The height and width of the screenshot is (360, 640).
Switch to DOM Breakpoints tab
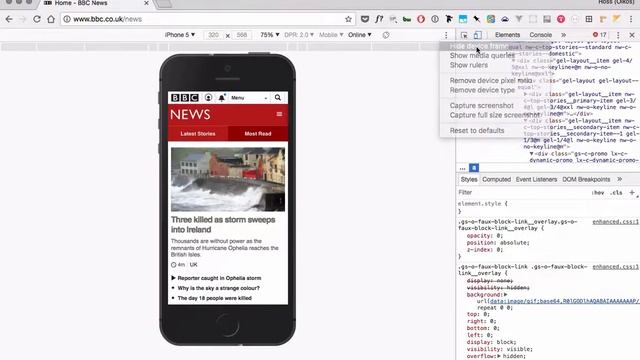(x=586, y=180)
